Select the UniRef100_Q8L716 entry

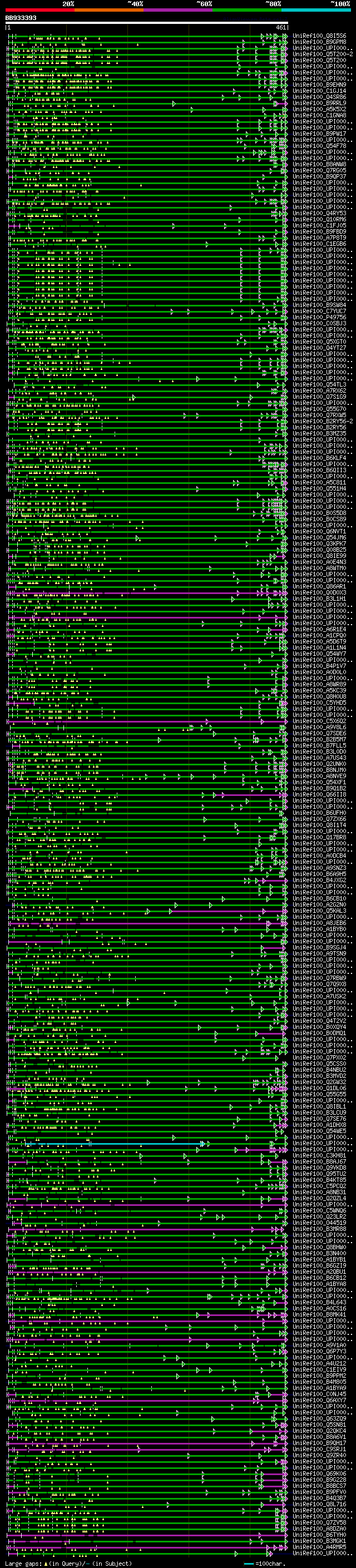click(319, 1504)
